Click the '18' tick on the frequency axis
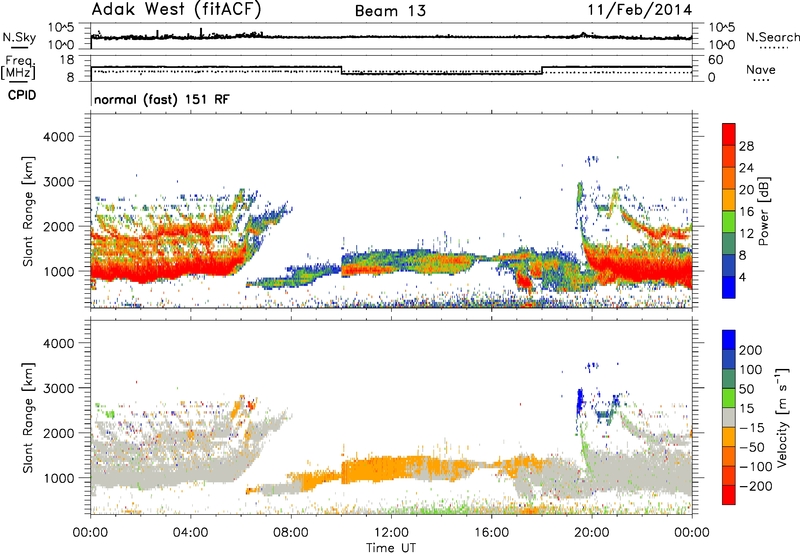The height and width of the screenshot is (554, 800). pos(67,60)
